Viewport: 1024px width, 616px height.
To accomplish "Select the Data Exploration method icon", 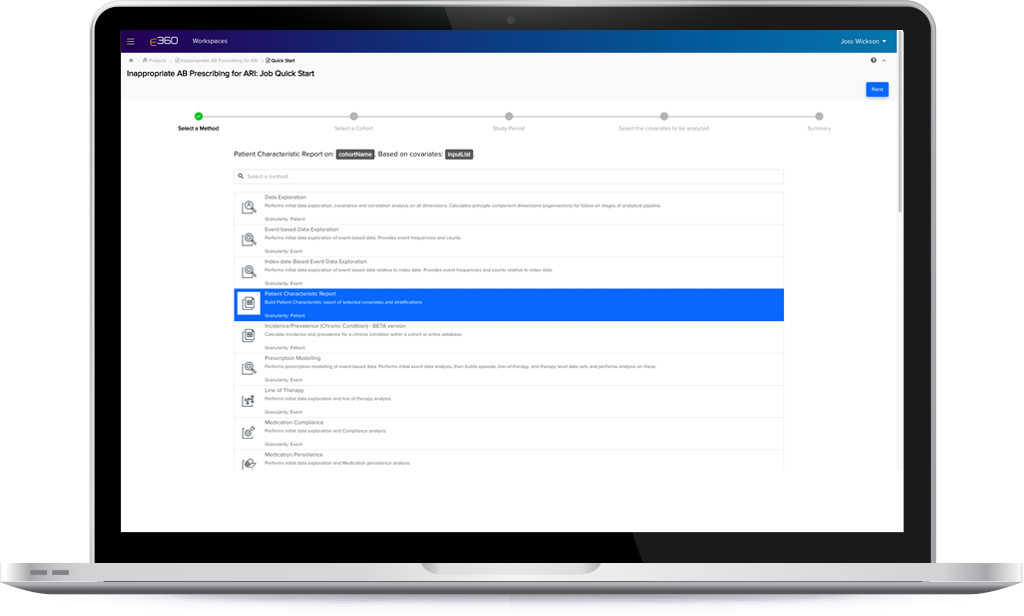I will click(248, 208).
